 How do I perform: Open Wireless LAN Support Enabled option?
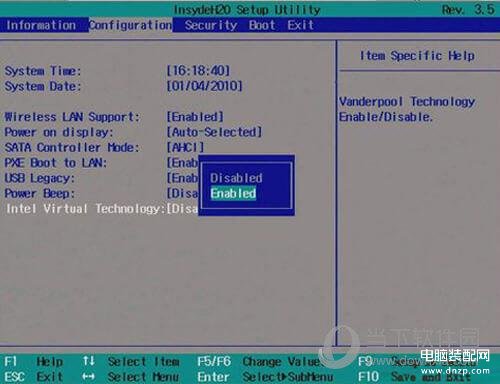[195, 117]
